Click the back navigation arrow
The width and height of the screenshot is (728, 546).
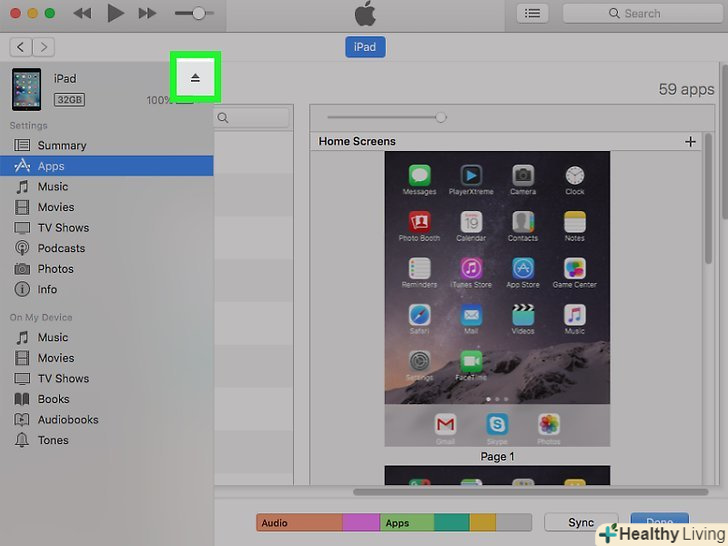pos(20,47)
